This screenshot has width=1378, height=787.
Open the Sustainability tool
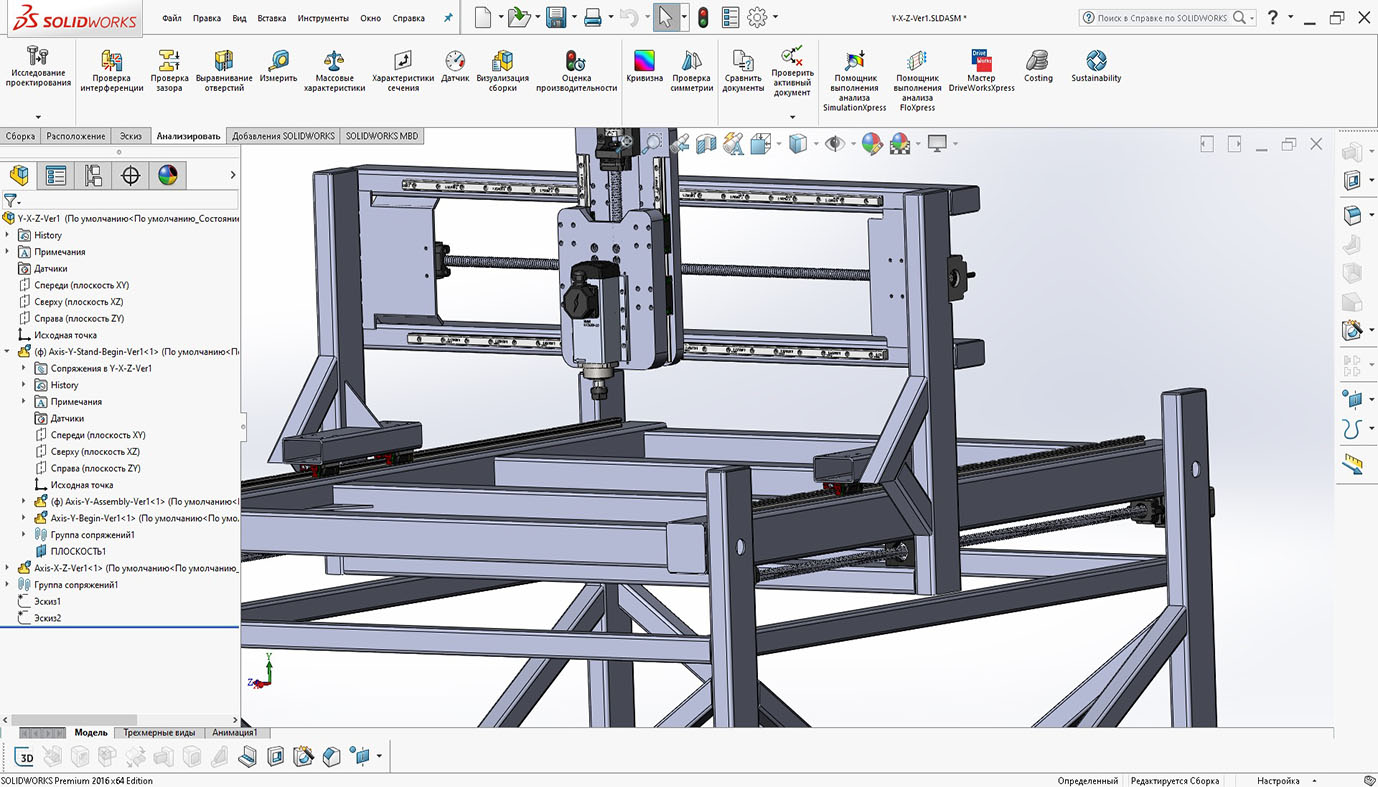tap(1096, 66)
